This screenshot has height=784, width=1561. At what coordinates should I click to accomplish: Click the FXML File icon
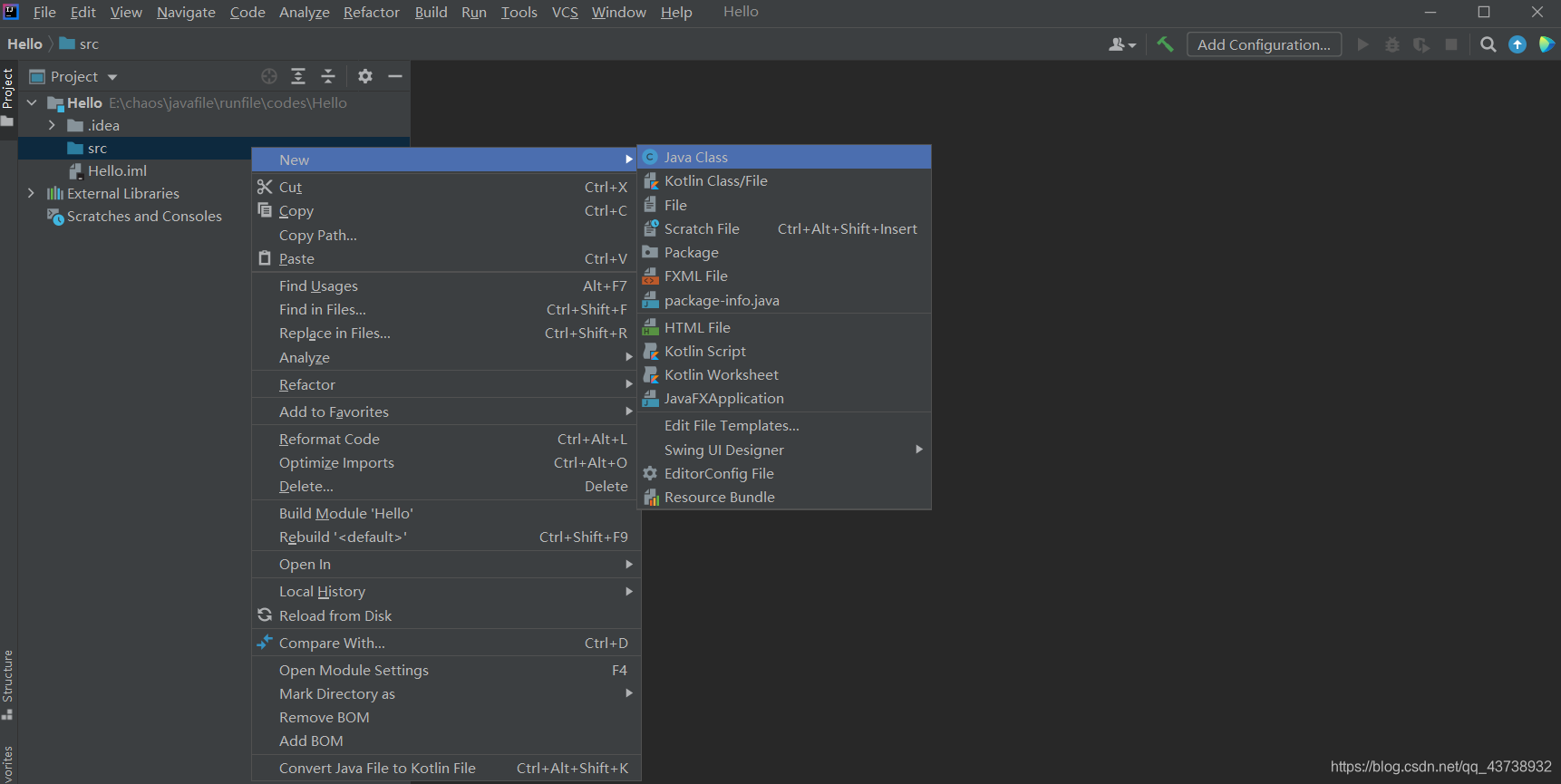650,276
